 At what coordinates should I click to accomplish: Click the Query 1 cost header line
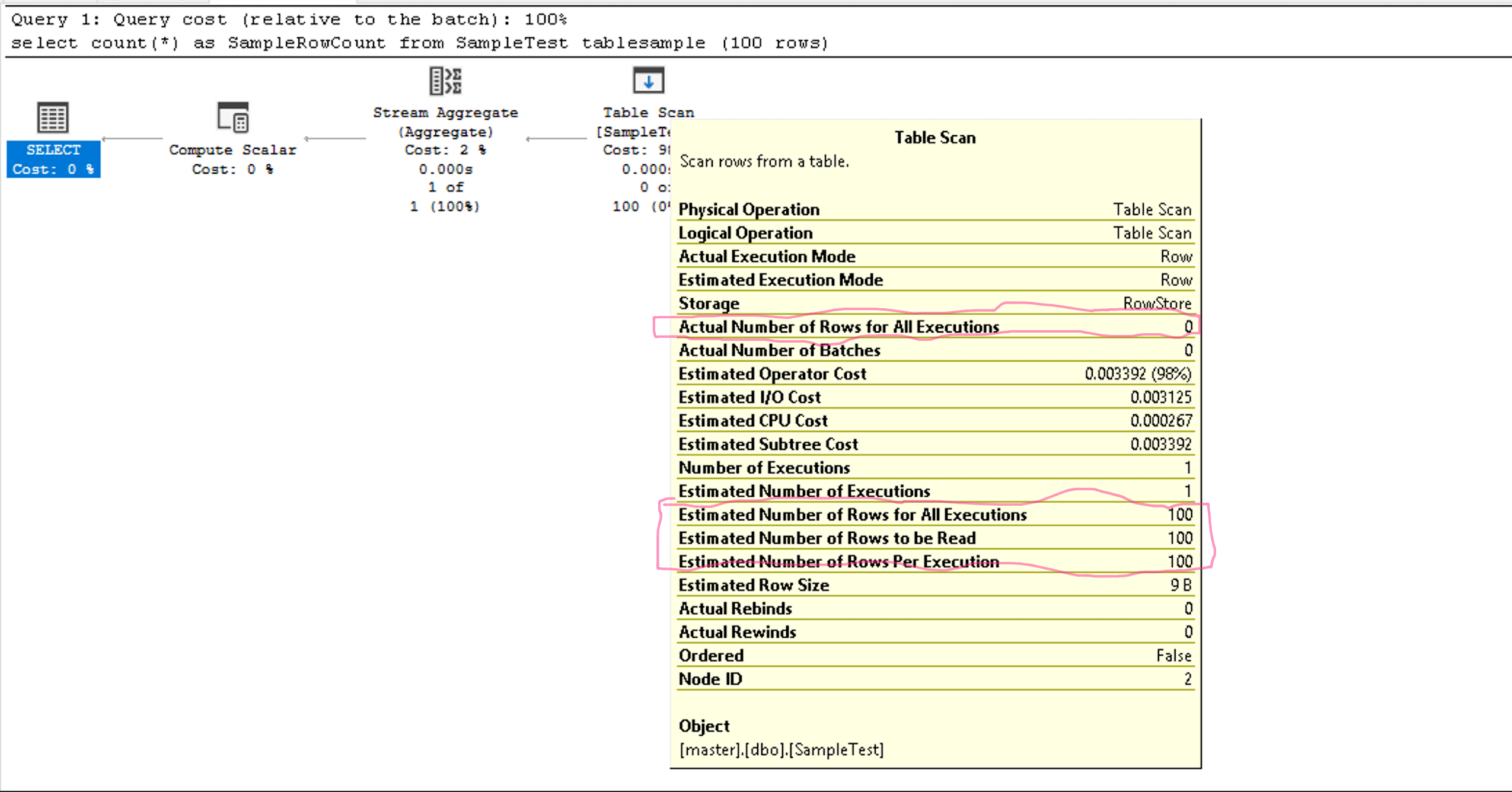[289, 20]
